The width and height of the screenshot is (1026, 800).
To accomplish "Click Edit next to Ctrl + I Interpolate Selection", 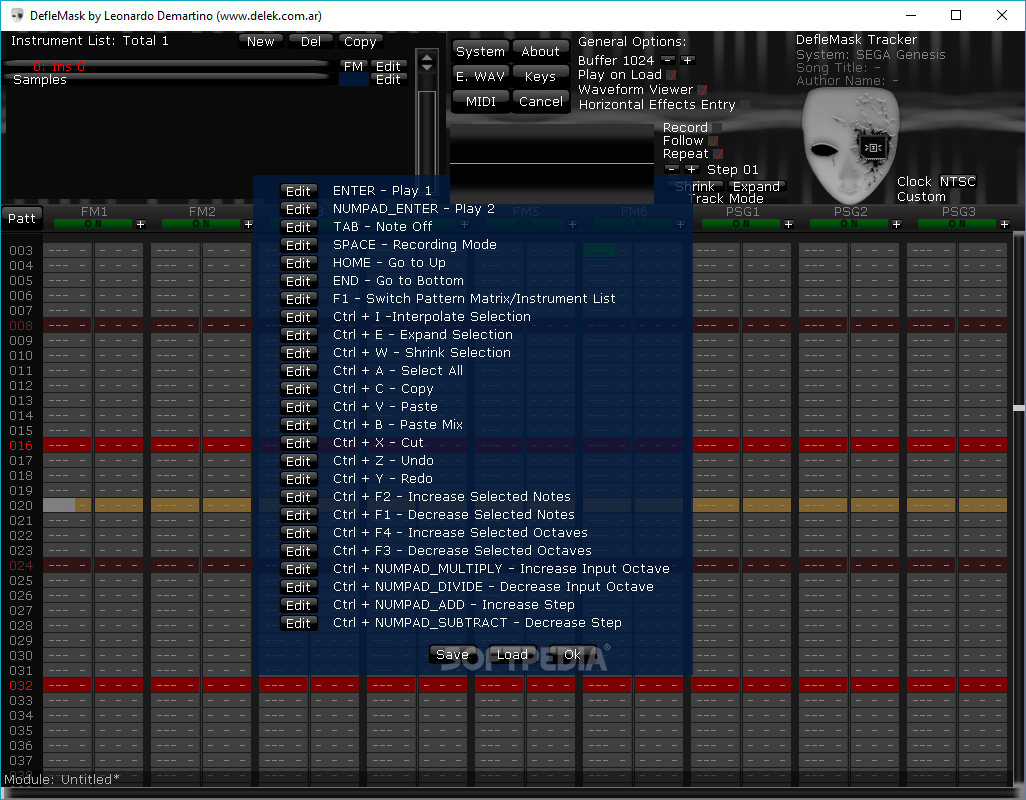I will click(x=298, y=317).
